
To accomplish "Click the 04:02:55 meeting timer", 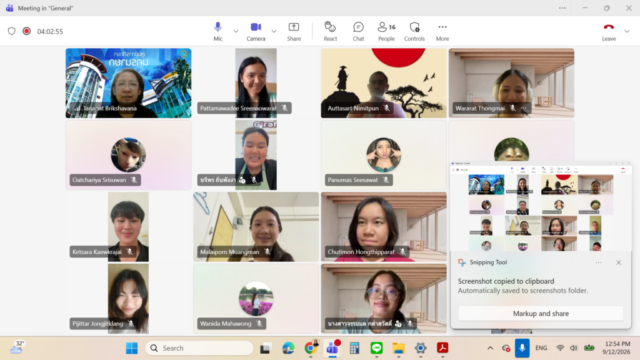I will pos(50,31).
